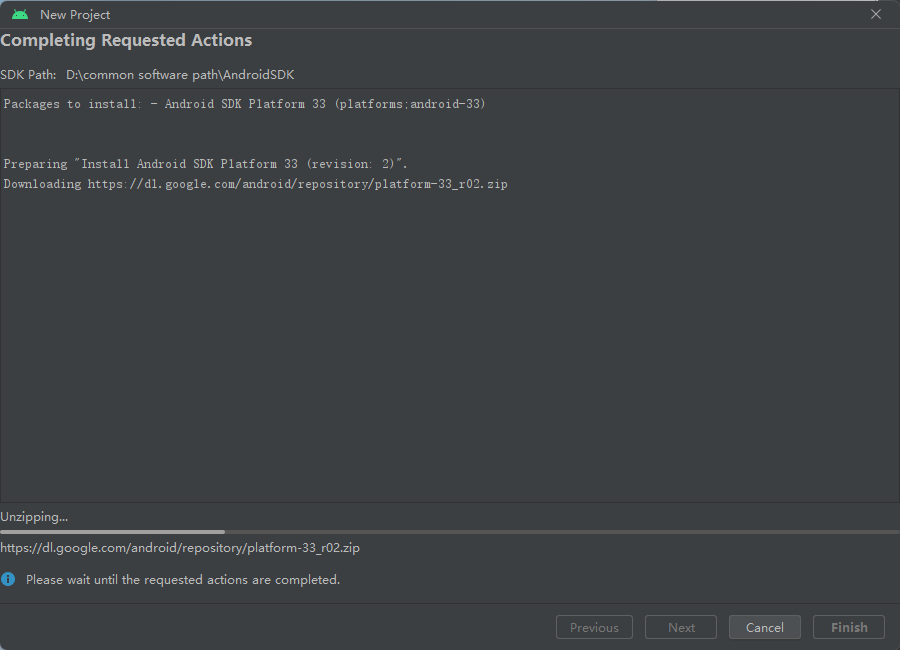
Task: Click the Please wait message text
Action: click(x=183, y=580)
